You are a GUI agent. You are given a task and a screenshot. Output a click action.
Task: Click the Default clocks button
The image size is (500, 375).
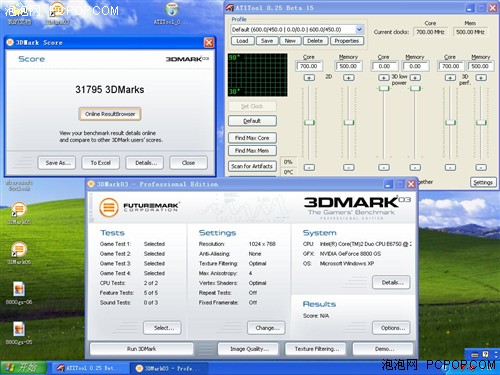252,121
